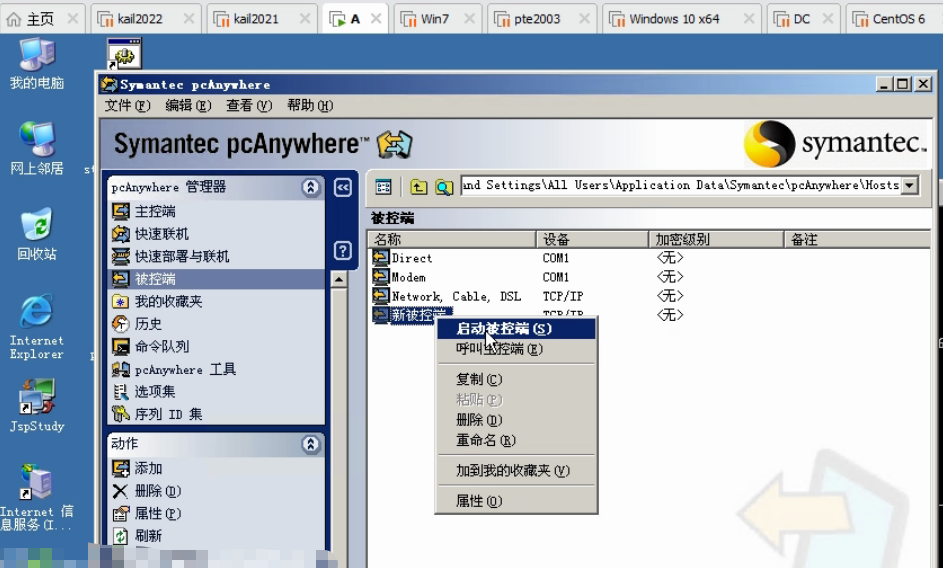
Task: Click the up-one-folder toolbar icon
Action: (x=419, y=187)
